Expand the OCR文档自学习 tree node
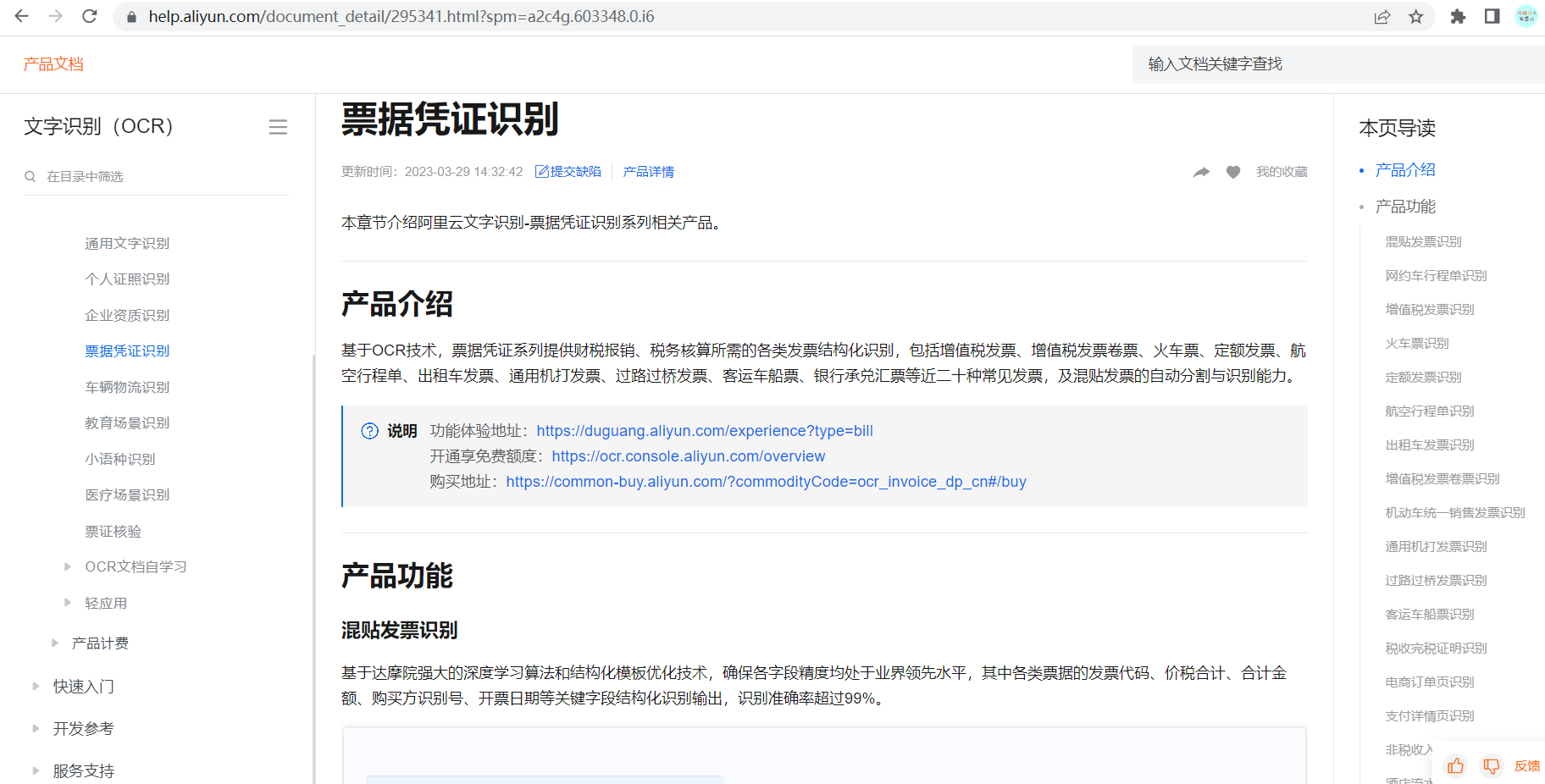 [x=68, y=566]
